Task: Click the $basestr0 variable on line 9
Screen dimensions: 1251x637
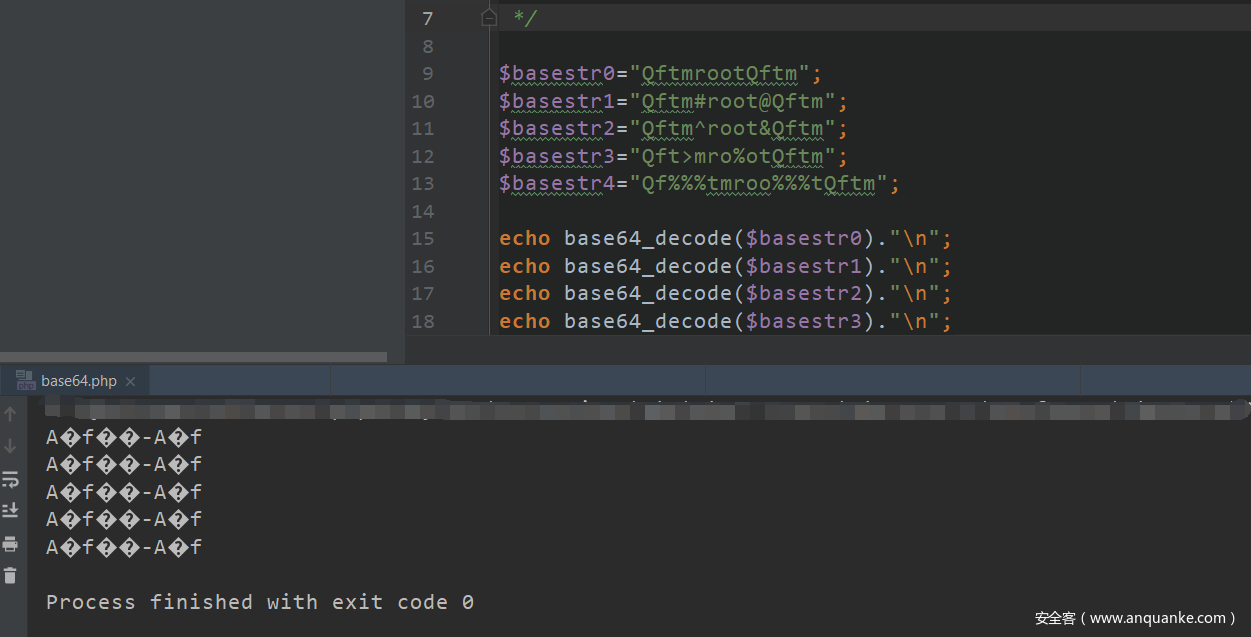Action: (557, 74)
